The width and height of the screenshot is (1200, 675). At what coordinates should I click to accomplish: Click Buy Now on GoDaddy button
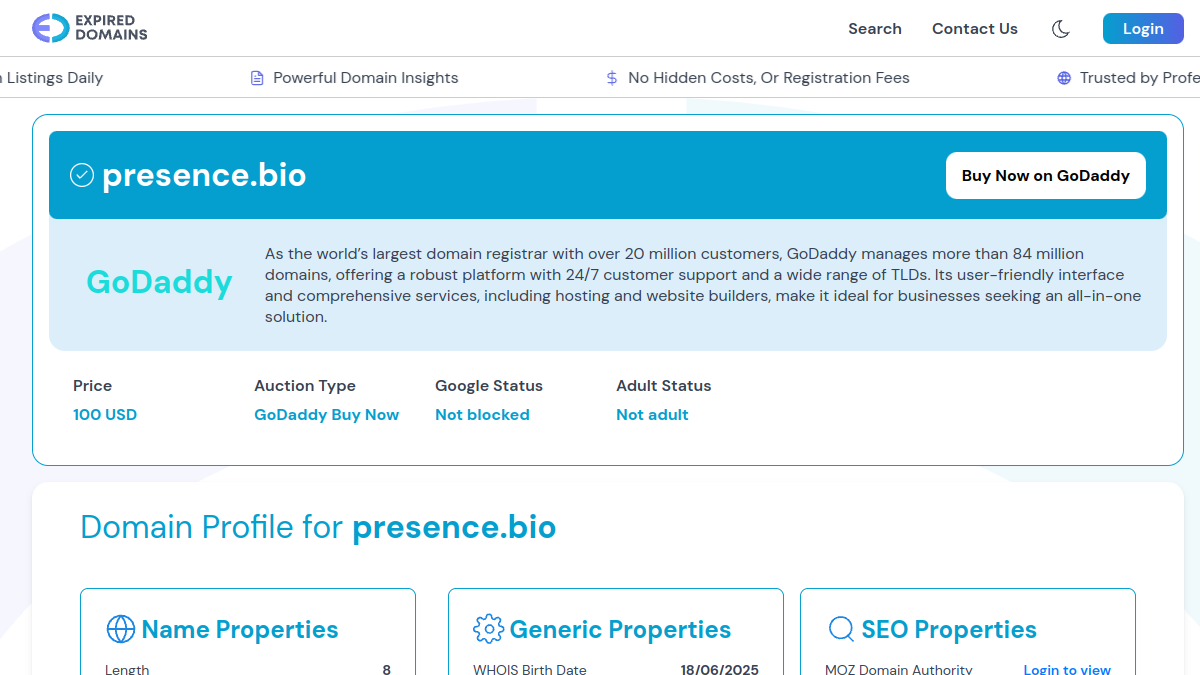1046,176
